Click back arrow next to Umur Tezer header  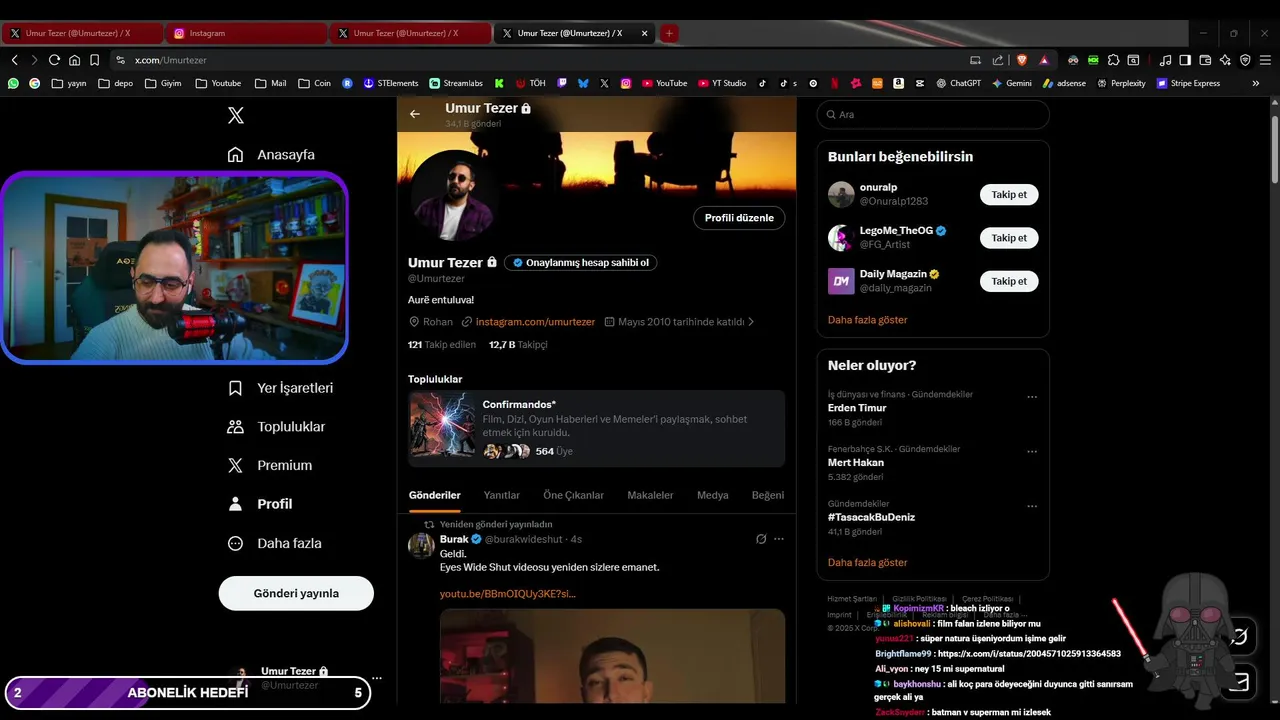pyautogui.click(x=415, y=114)
